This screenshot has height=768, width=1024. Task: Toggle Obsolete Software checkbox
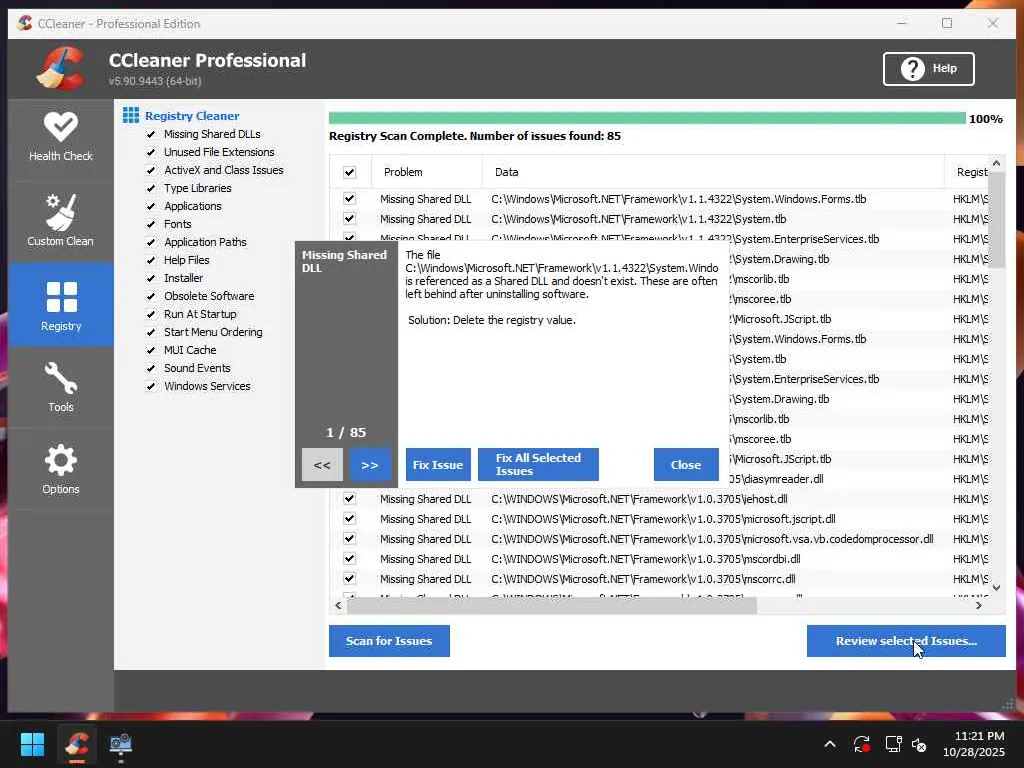pyautogui.click(x=151, y=296)
